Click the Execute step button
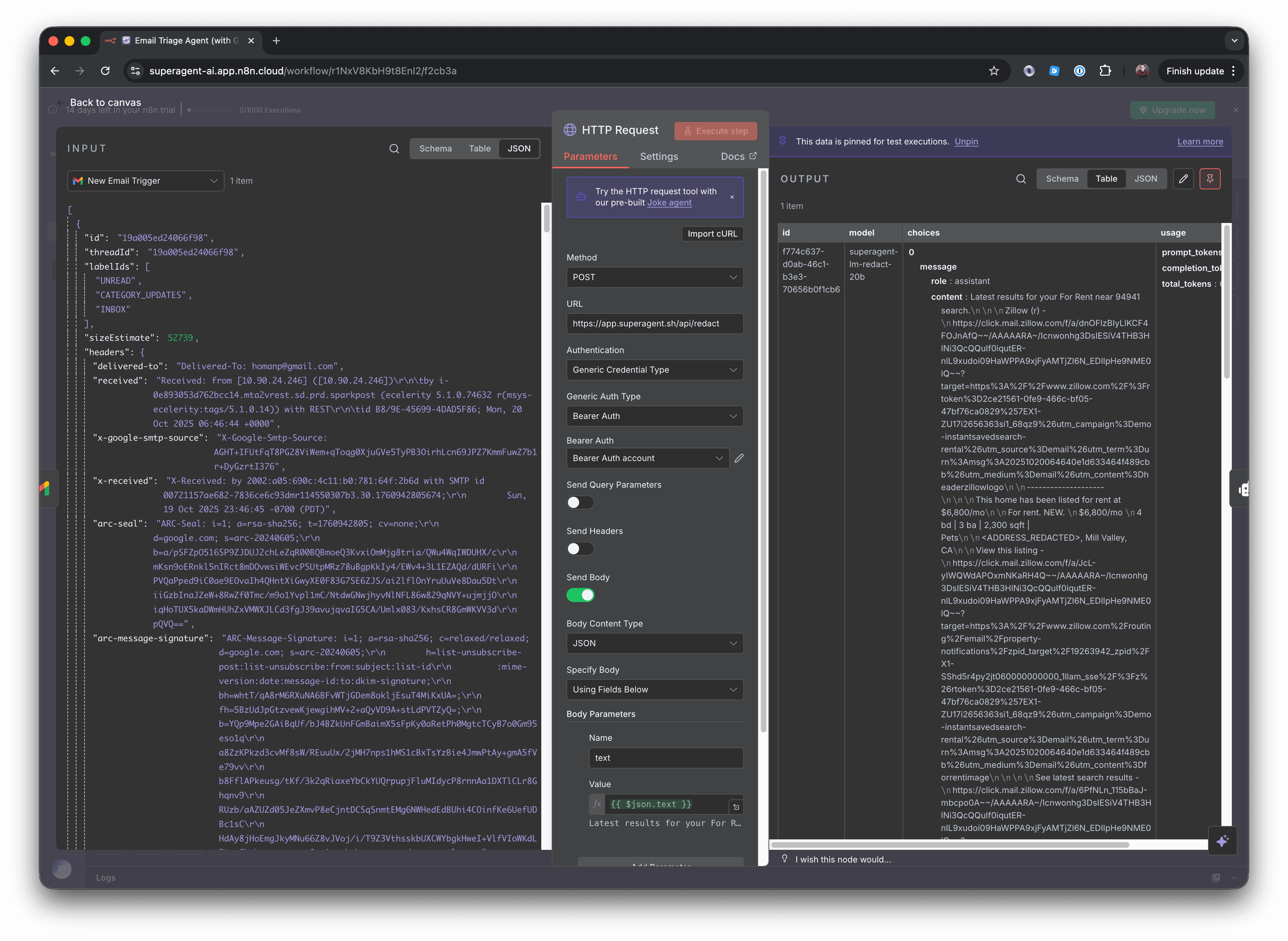This screenshot has width=1288, height=941. click(716, 130)
